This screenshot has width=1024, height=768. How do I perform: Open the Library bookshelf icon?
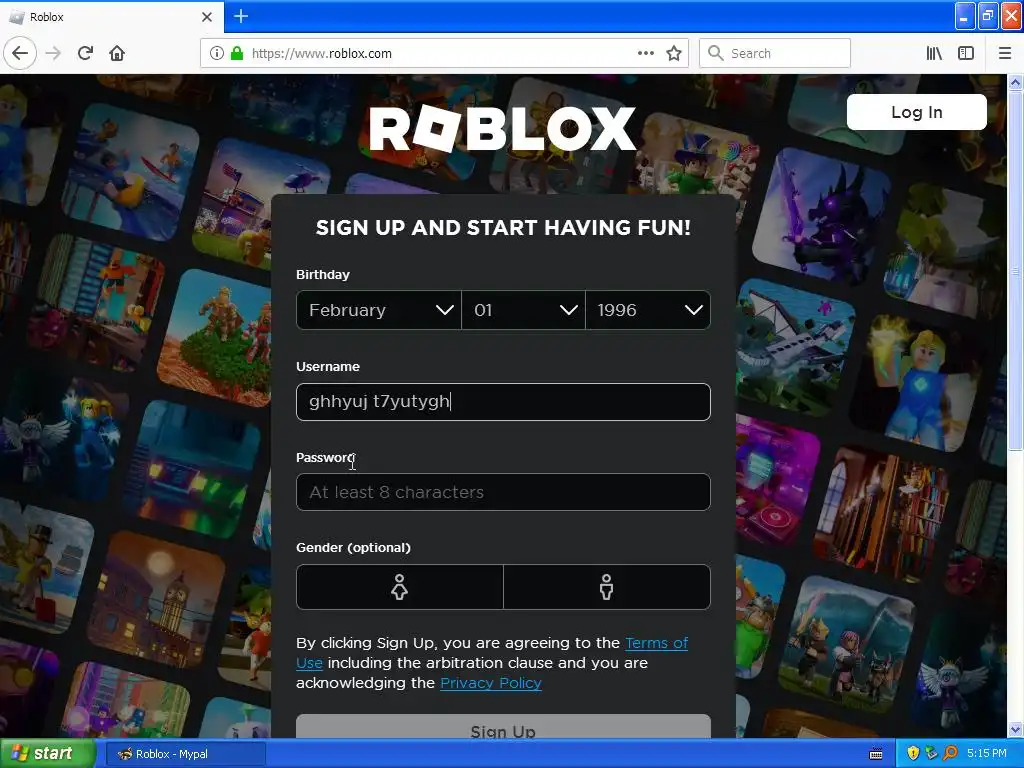(934, 54)
